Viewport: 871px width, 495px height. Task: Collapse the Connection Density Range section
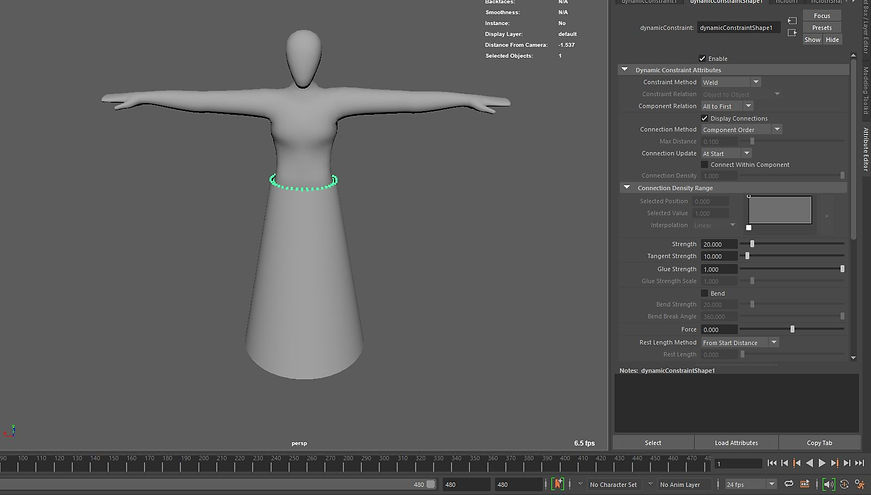(x=627, y=187)
